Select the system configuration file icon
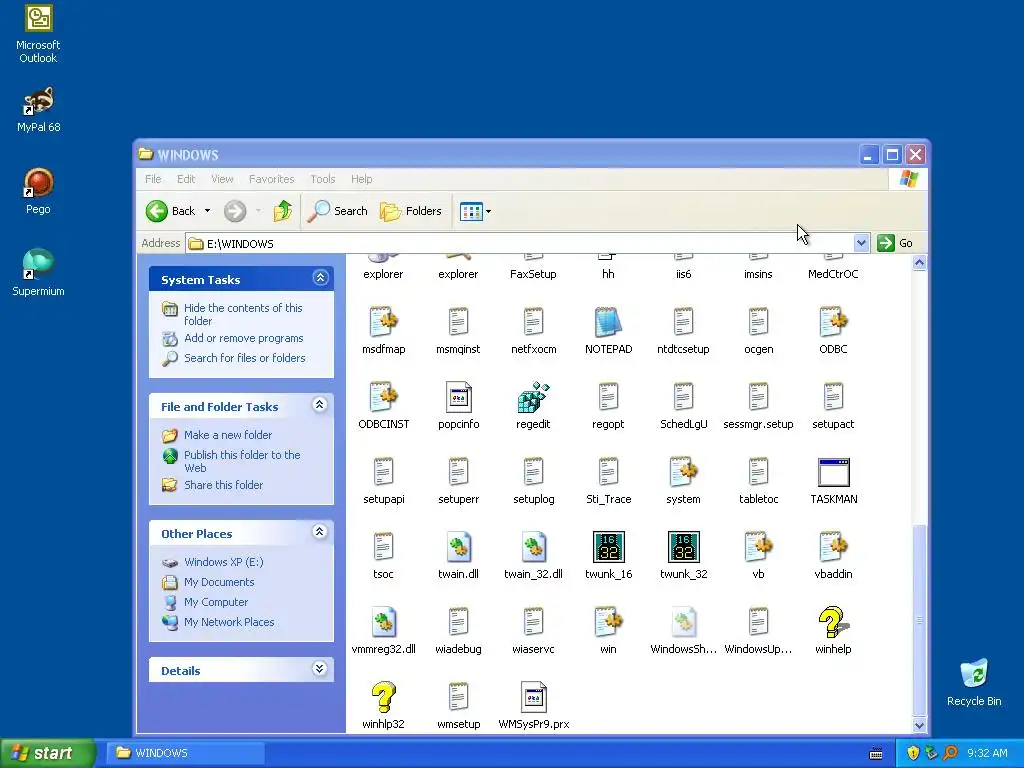The image size is (1024, 768). [x=683, y=473]
